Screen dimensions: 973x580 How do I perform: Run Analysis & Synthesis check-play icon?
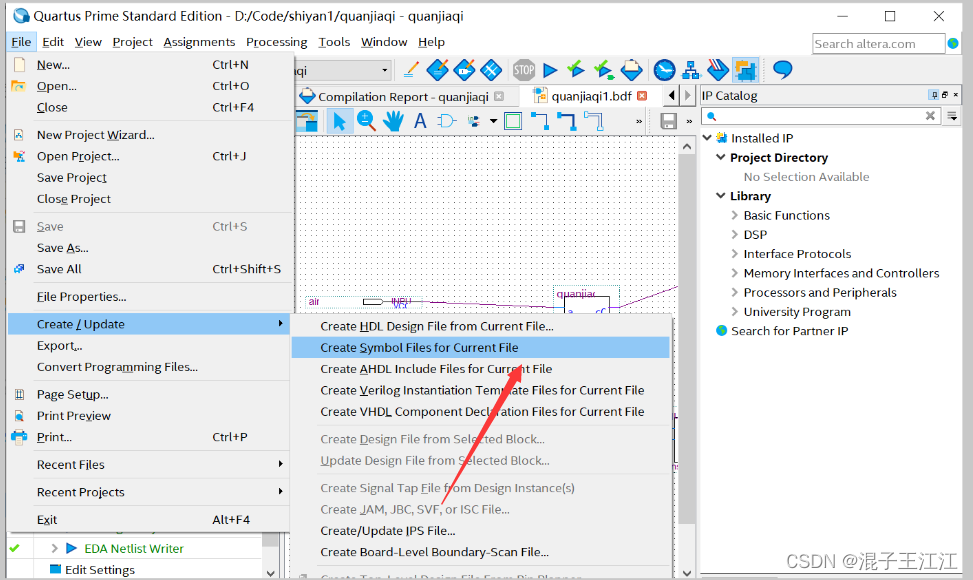point(576,69)
